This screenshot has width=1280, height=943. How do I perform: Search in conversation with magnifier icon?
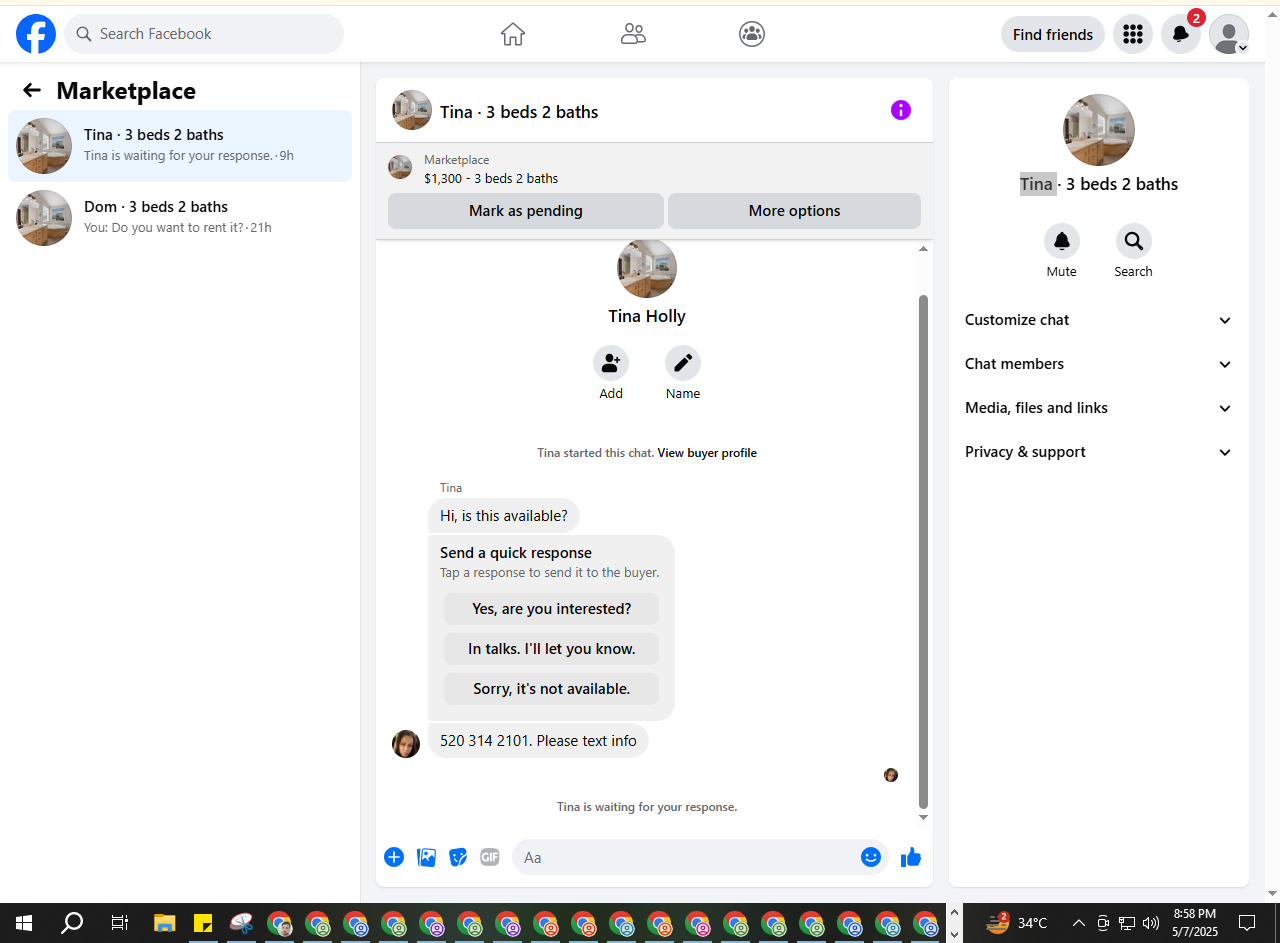coord(1134,241)
